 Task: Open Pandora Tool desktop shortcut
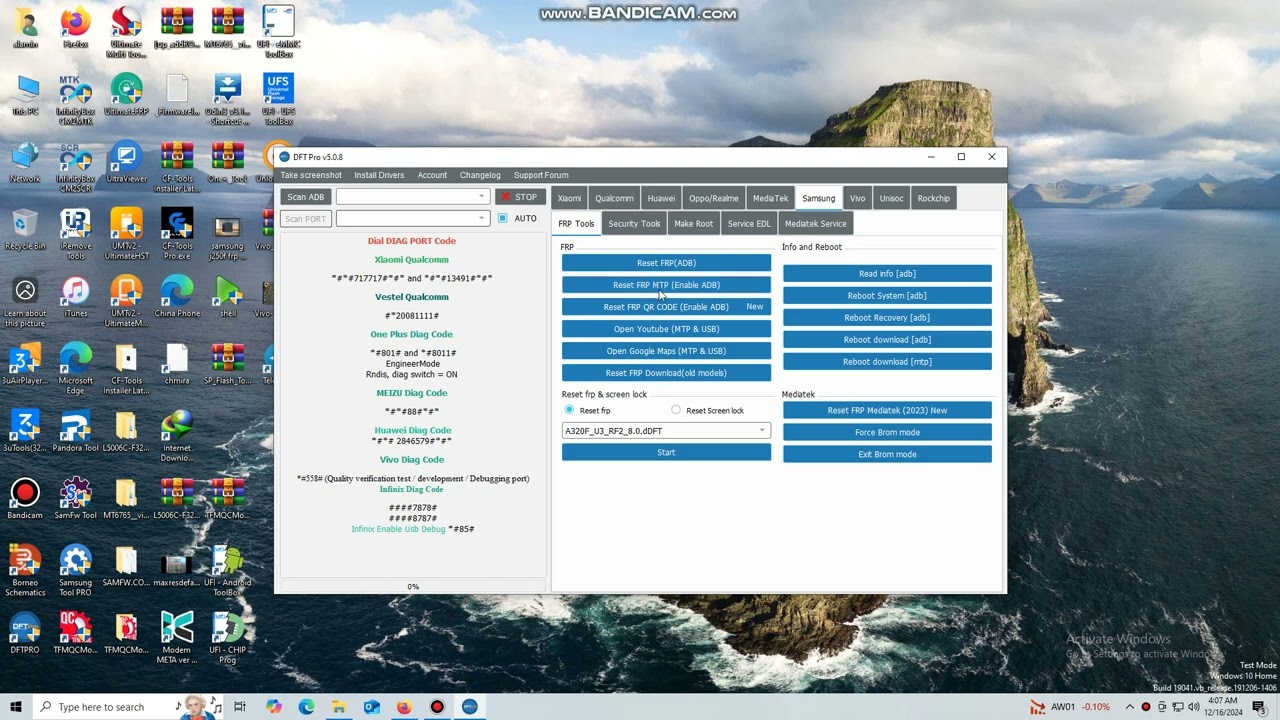click(x=75, y=431)
